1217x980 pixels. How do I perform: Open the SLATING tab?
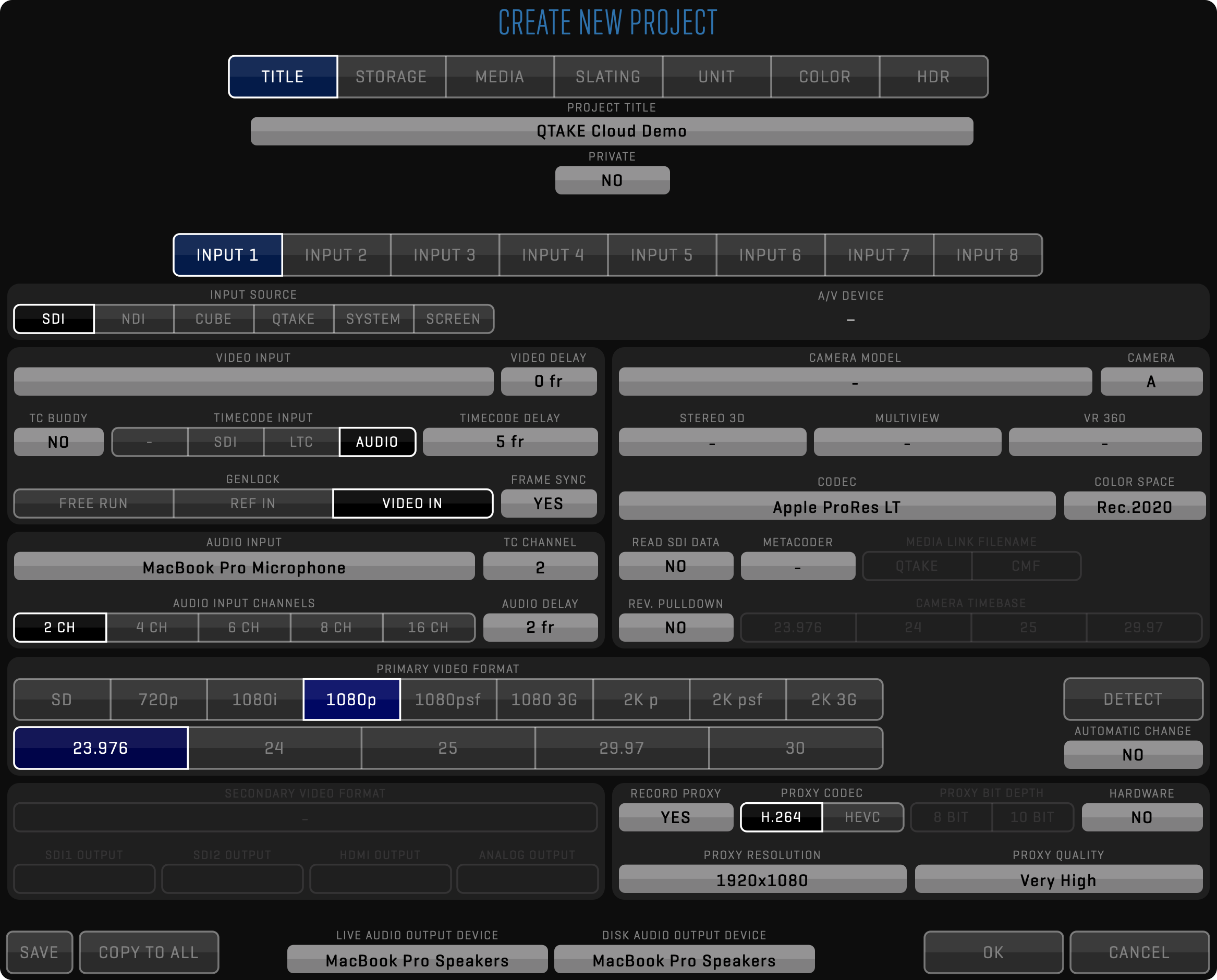pyautogui.click(x=607, y=76)
